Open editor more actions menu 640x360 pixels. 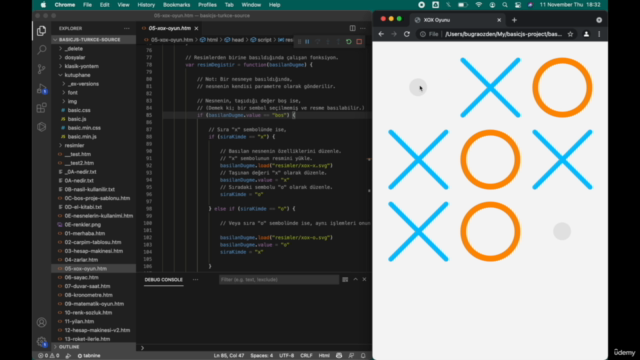pos(363,28)
